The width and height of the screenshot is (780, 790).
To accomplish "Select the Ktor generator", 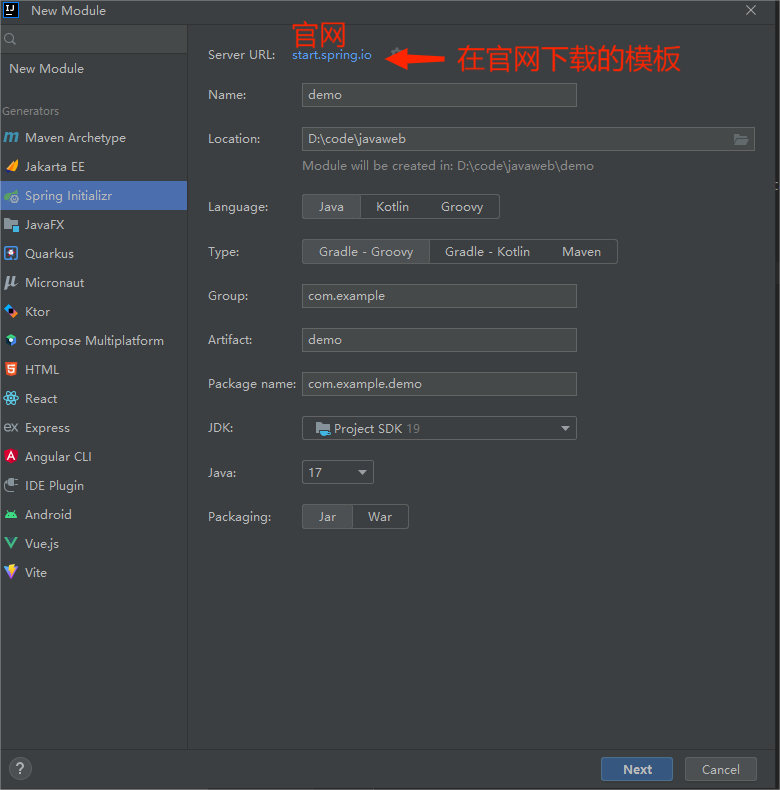I will click(94, 311).
